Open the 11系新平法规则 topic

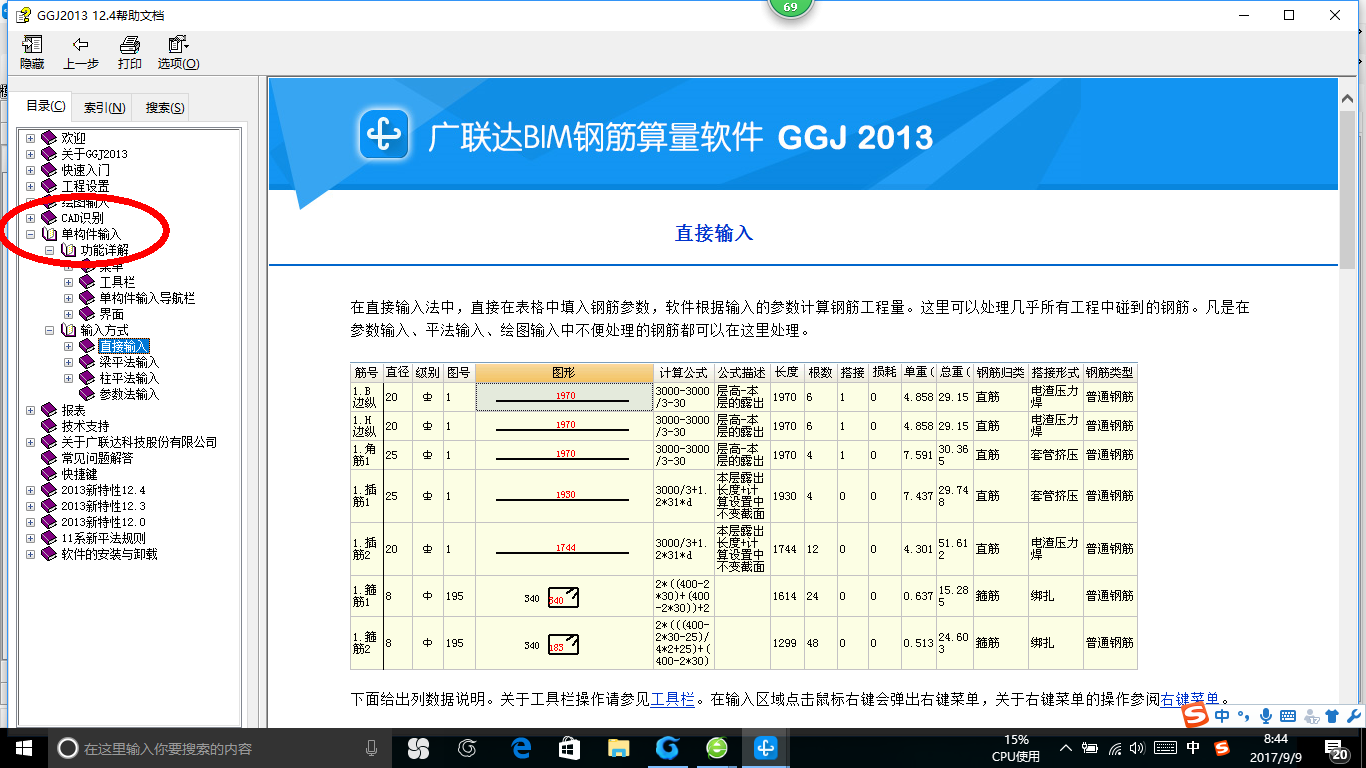[x=103, y=538]
